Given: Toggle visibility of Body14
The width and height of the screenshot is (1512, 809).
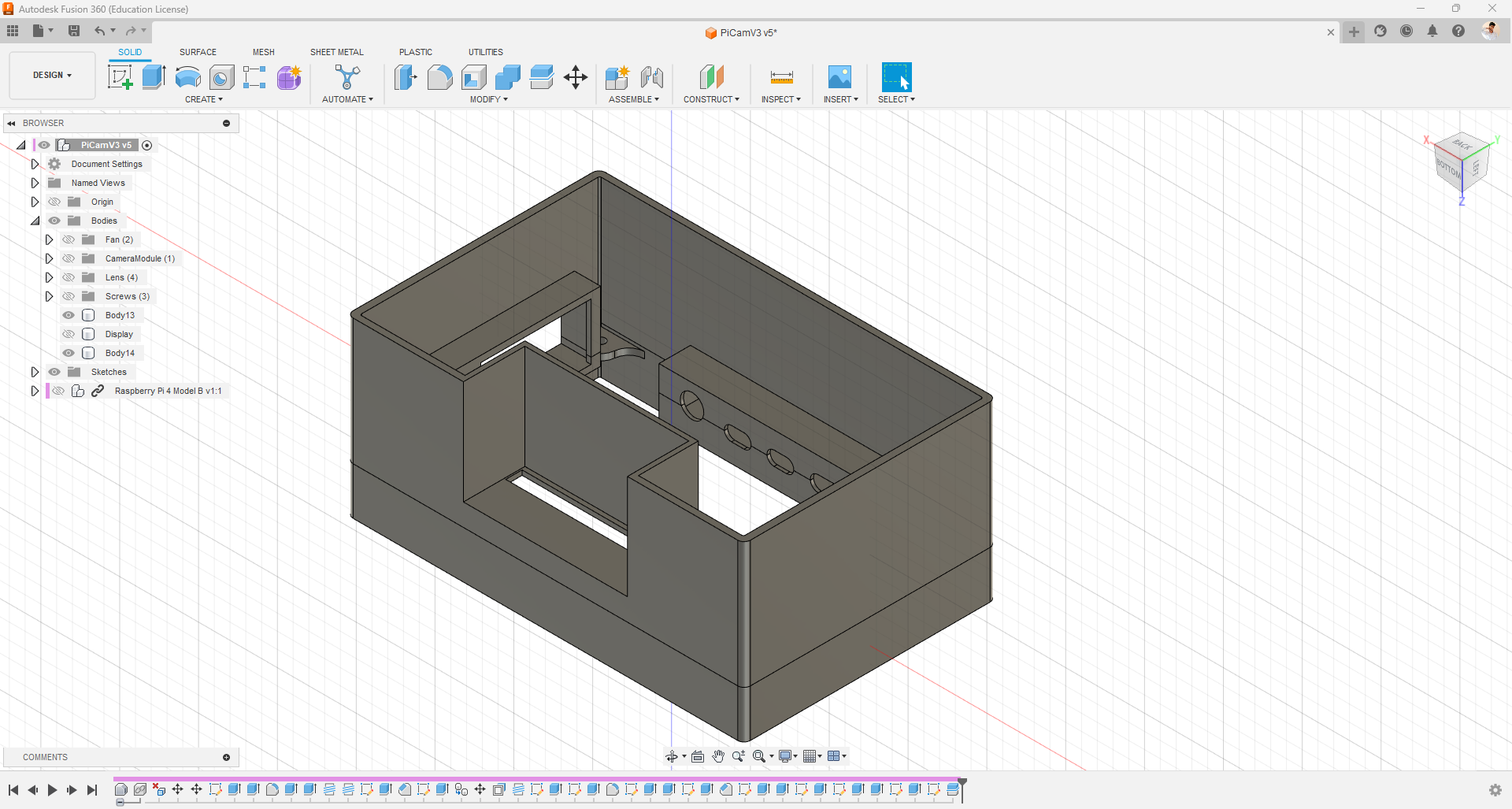Looking at the screenshot, I should (x=69, y=353).
